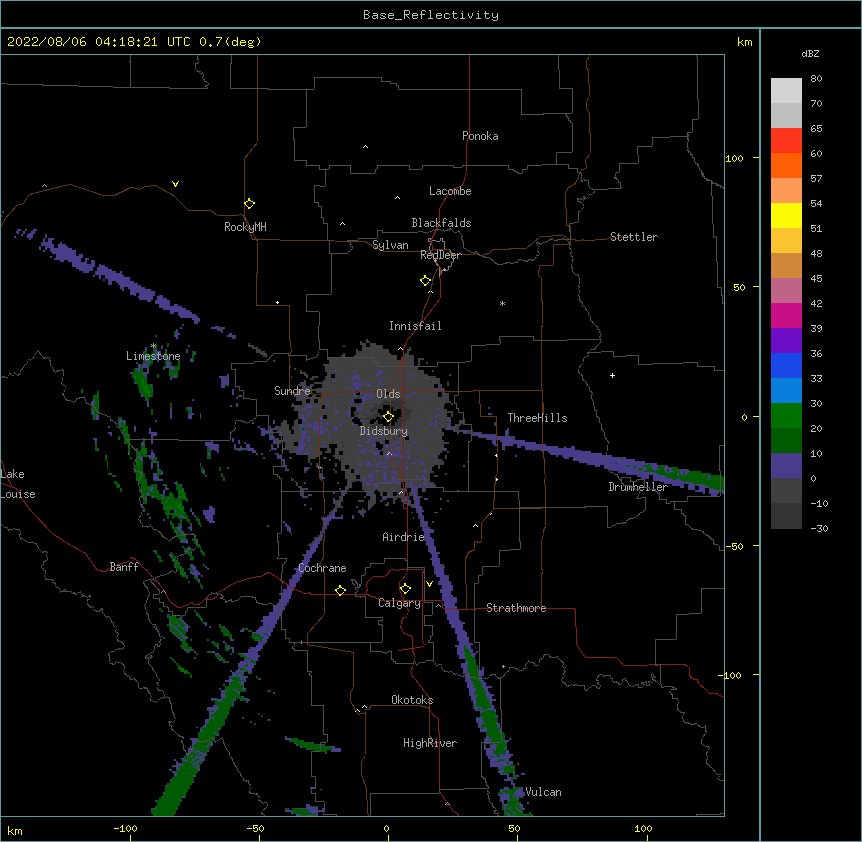Click the yellow diamond marker below RedDeer
This screenshot has height=842, width=862.
coord(426,281)
